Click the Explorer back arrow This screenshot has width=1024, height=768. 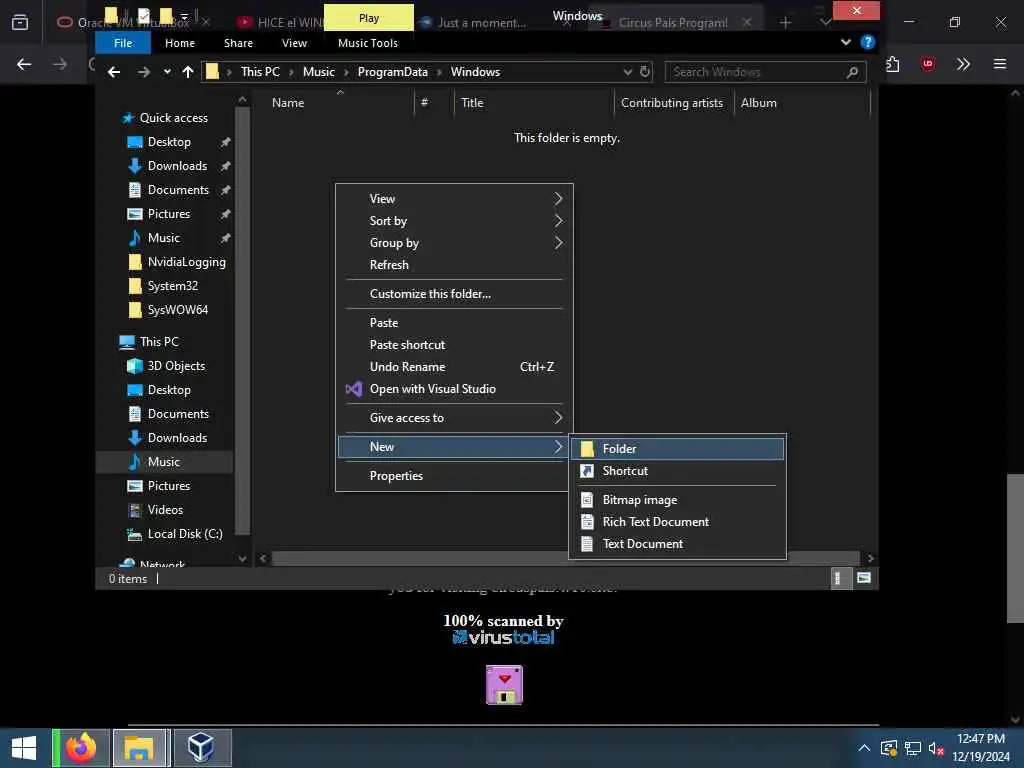tap(114, 72)
